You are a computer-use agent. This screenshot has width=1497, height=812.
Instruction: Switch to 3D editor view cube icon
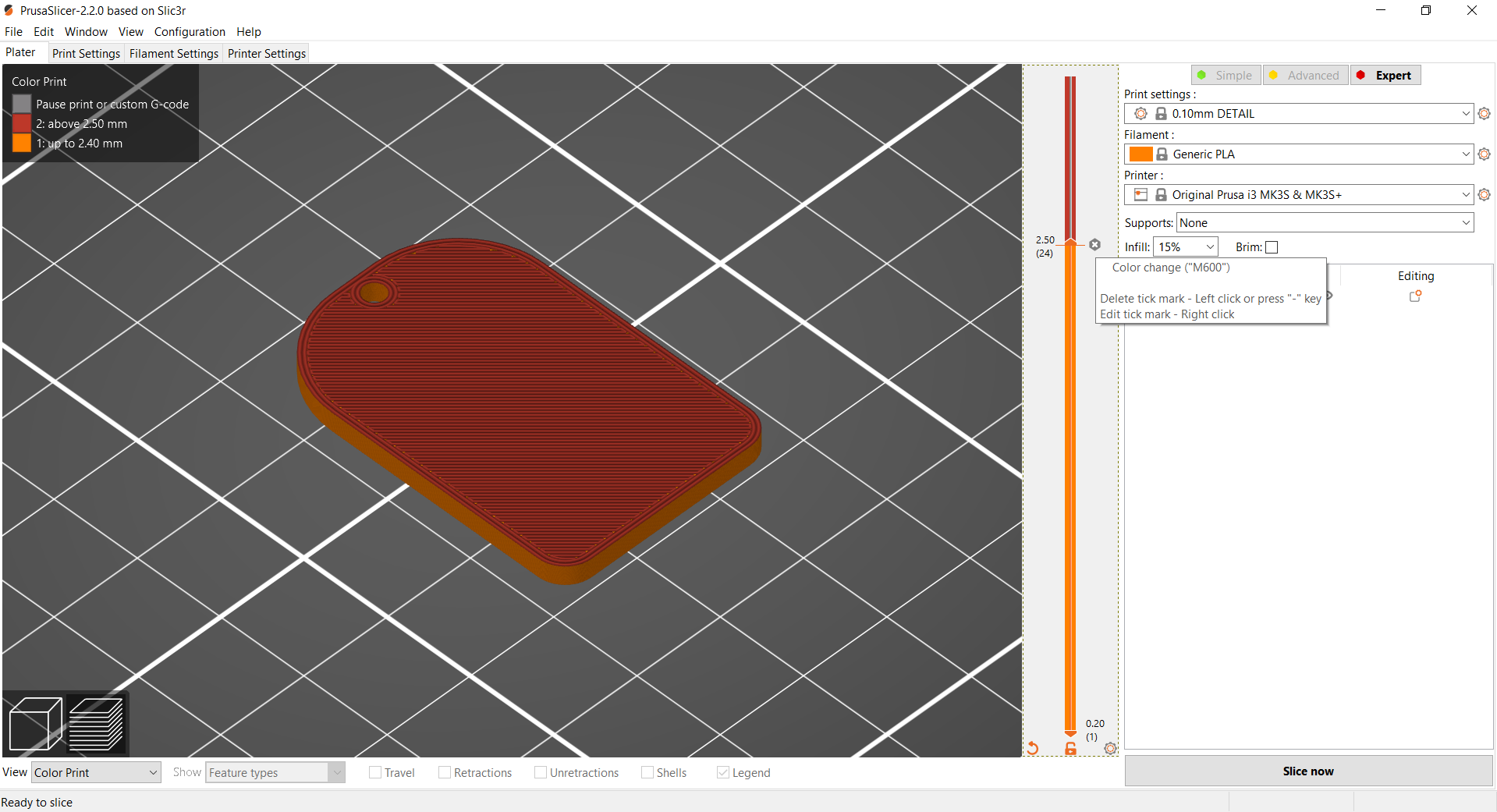[35, 724]
